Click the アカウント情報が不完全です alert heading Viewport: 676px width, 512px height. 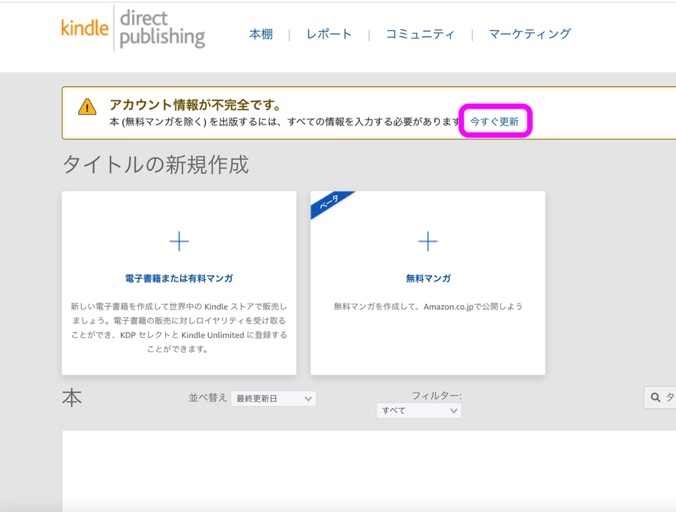tap(195, 105)
